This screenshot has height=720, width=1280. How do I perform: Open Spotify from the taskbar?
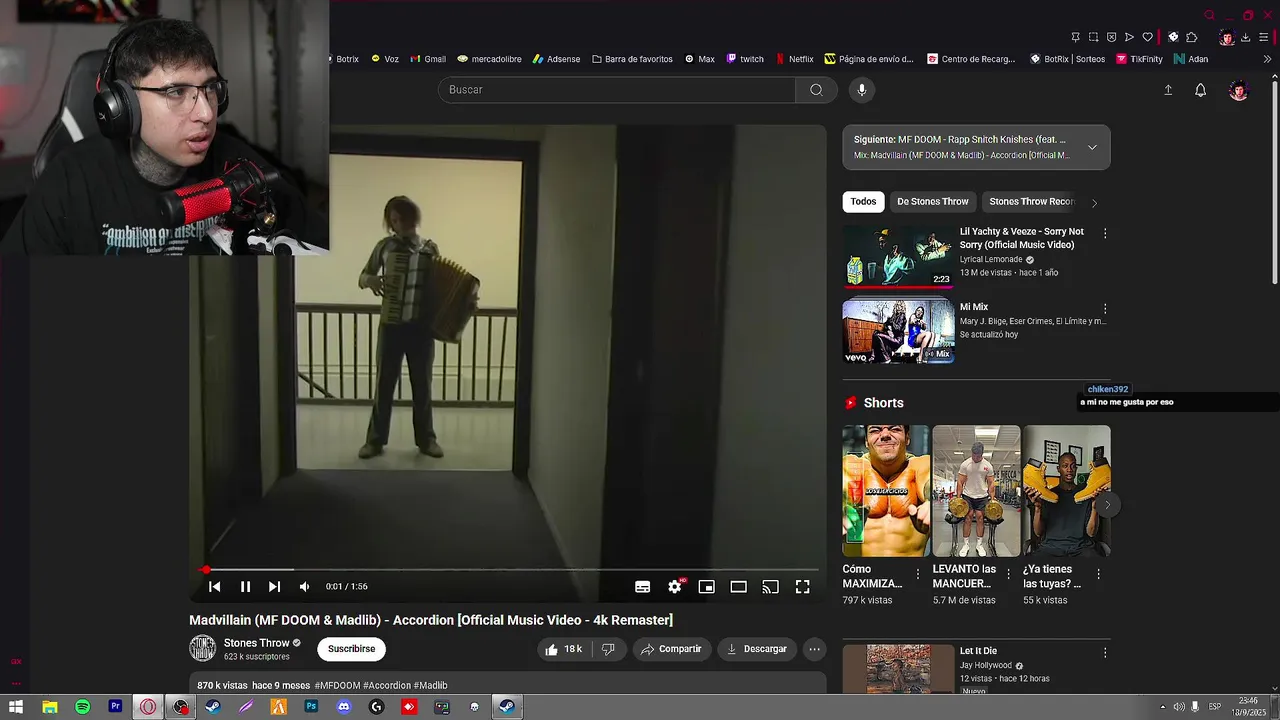(x=82, y=707)
